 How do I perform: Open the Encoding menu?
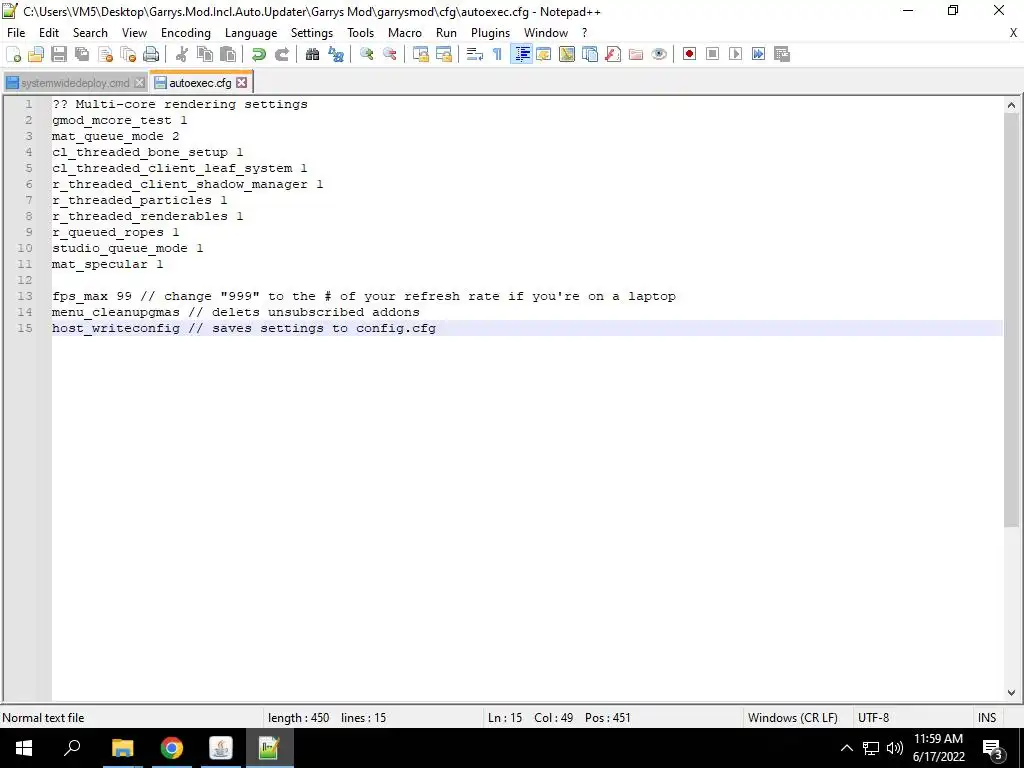pyautogui.click(x=185, y=33)
